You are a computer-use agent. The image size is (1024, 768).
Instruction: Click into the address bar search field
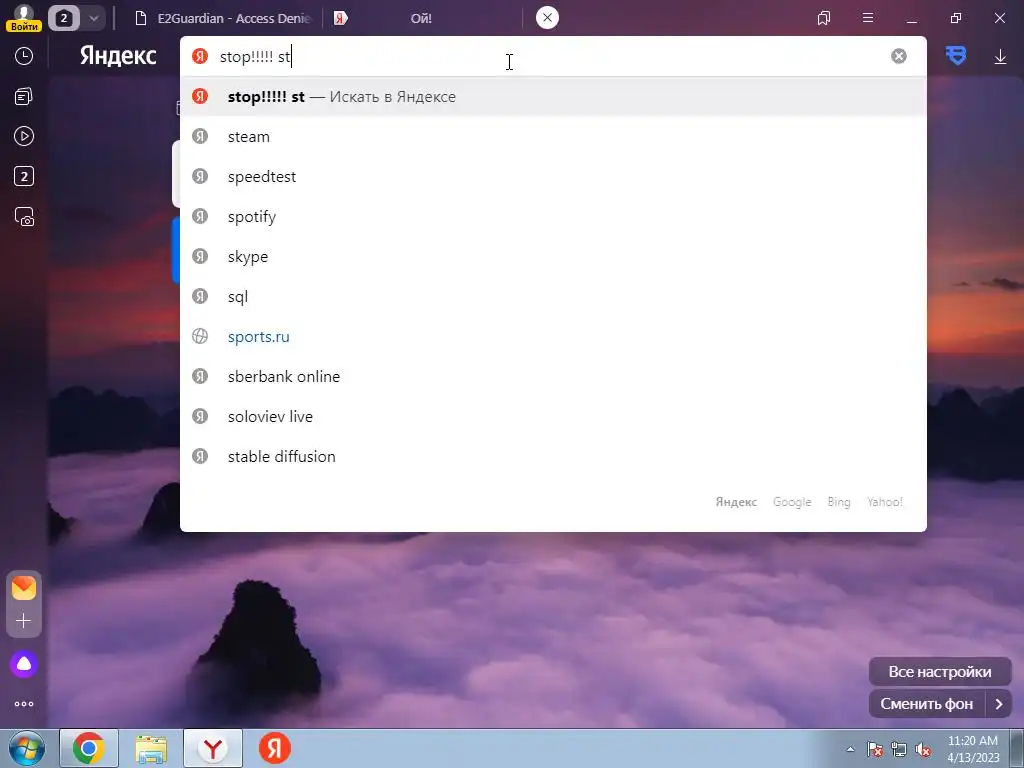pyautogui.click(x=552, y=57)
